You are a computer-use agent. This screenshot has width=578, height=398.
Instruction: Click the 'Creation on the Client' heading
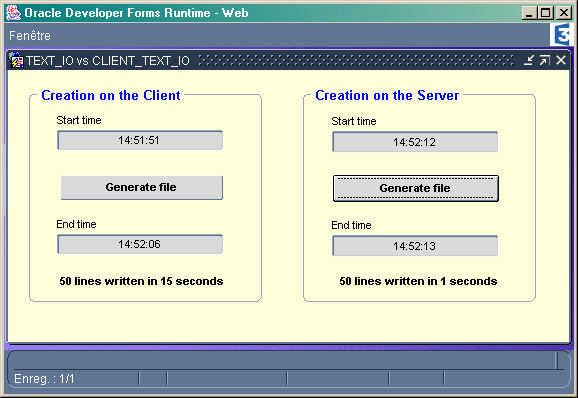pyautogui.click(x=111, y=95)
